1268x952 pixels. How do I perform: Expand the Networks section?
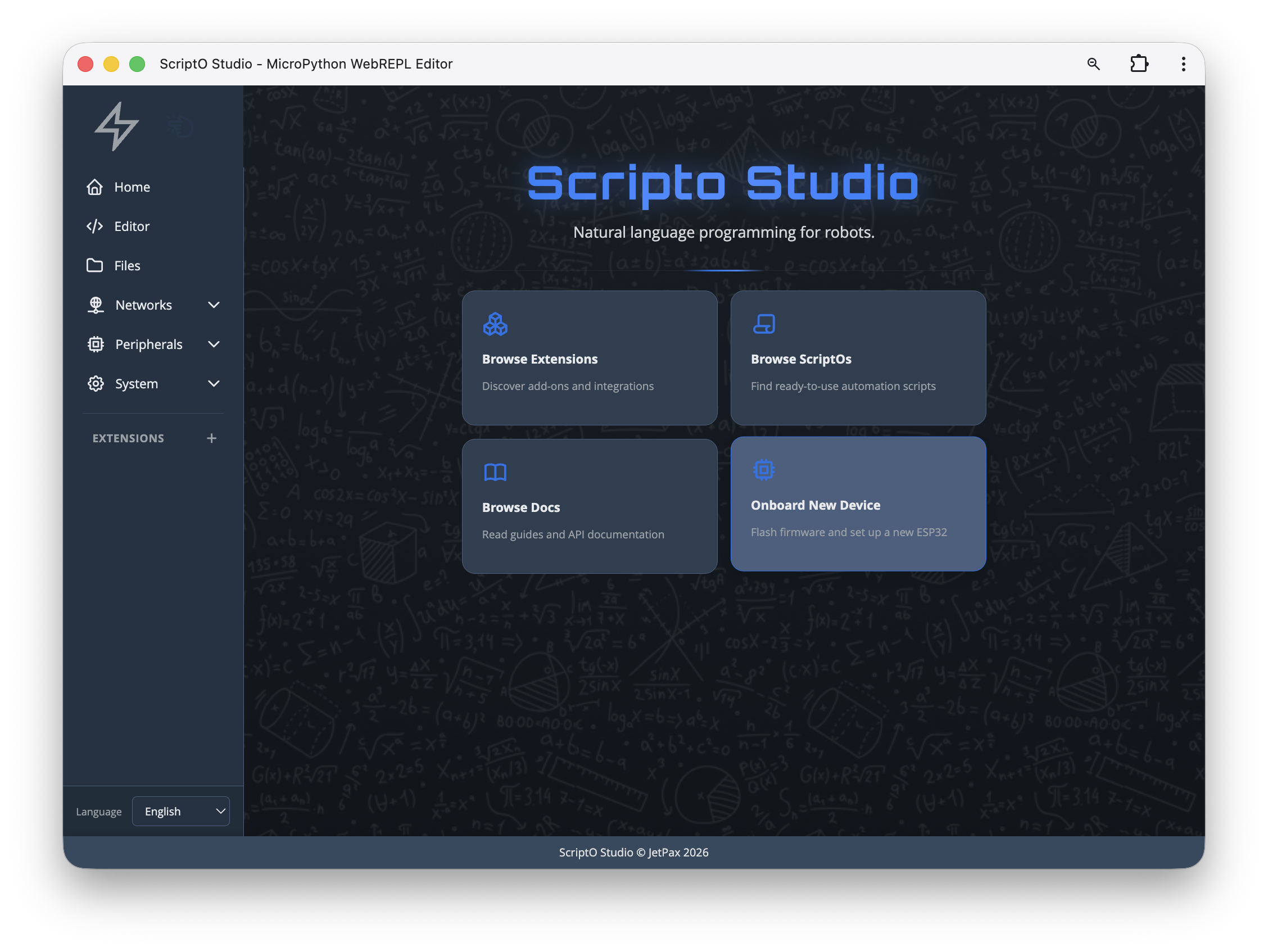click(x=213, y=305)
